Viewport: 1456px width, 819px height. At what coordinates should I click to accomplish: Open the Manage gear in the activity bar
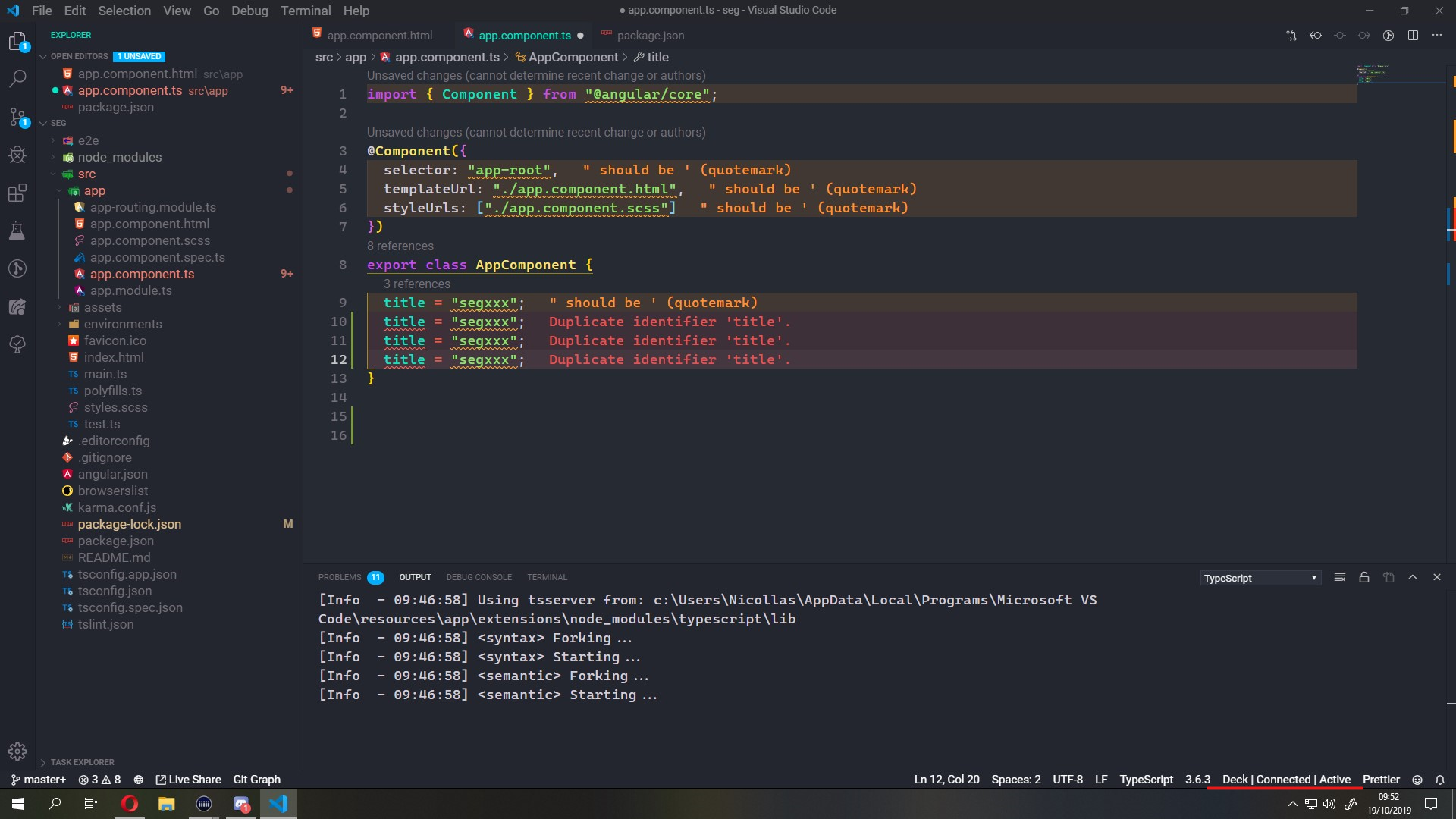pos(17,752)
